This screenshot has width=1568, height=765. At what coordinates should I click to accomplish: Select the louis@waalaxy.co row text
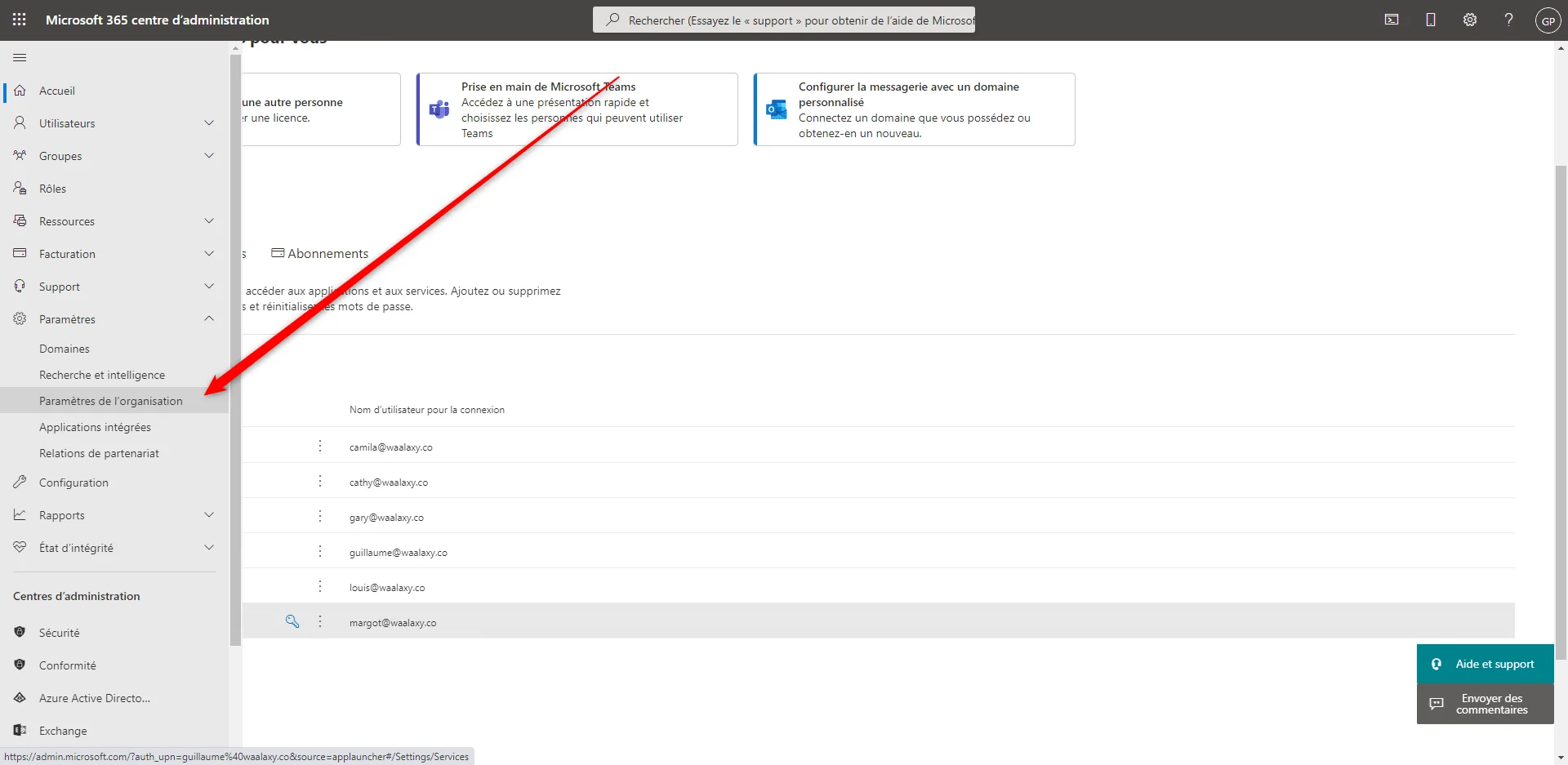[387, 588]
